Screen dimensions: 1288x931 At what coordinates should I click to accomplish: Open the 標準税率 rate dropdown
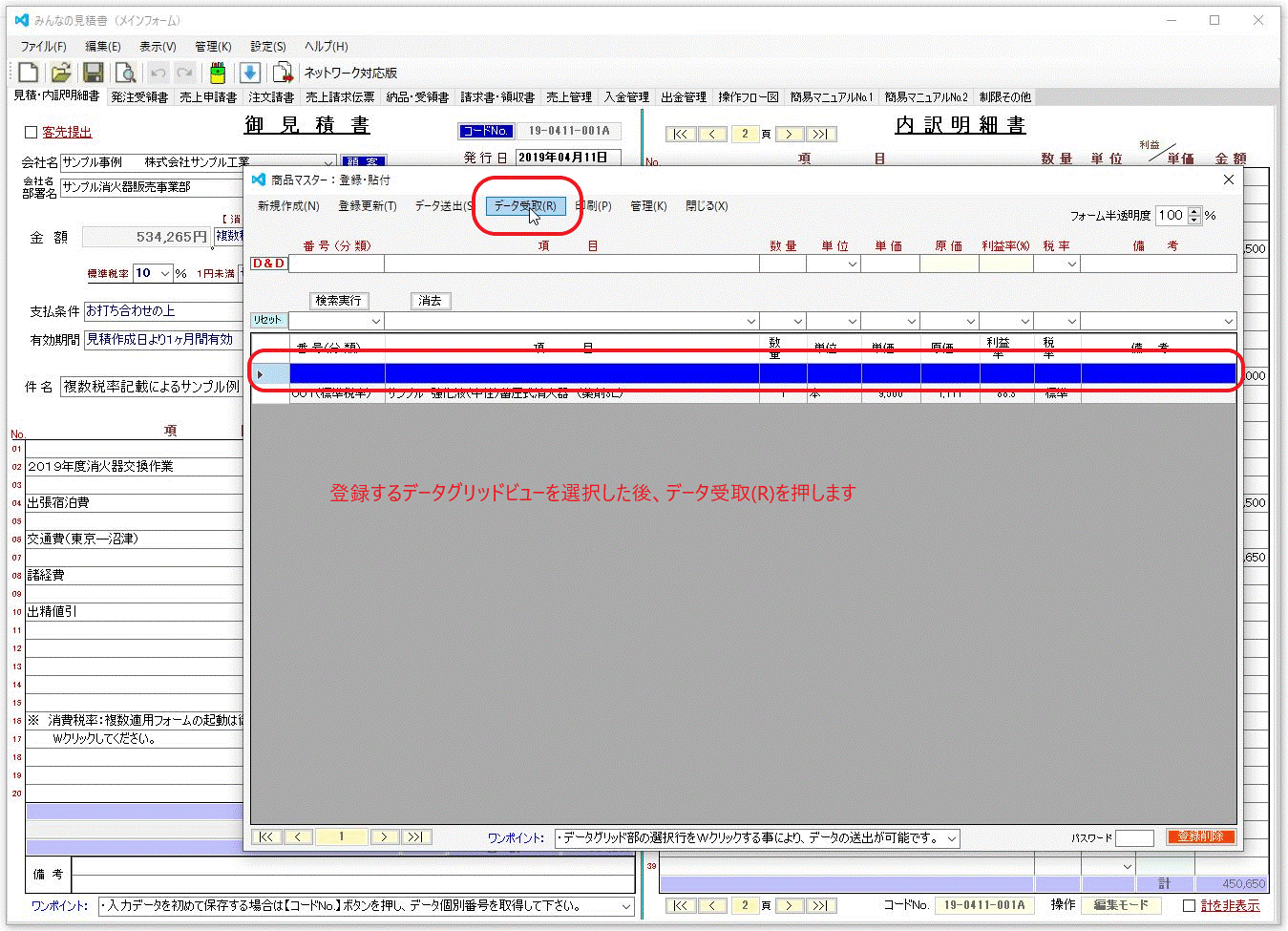[164, 273]
